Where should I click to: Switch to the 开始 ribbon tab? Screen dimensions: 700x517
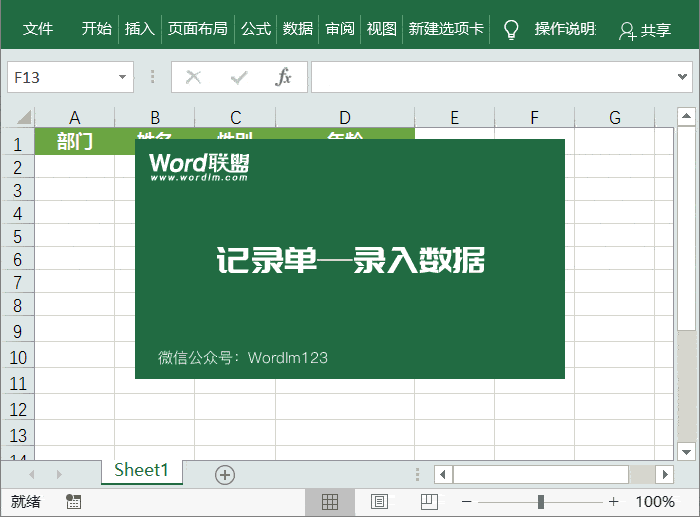[x=96, y=29]
